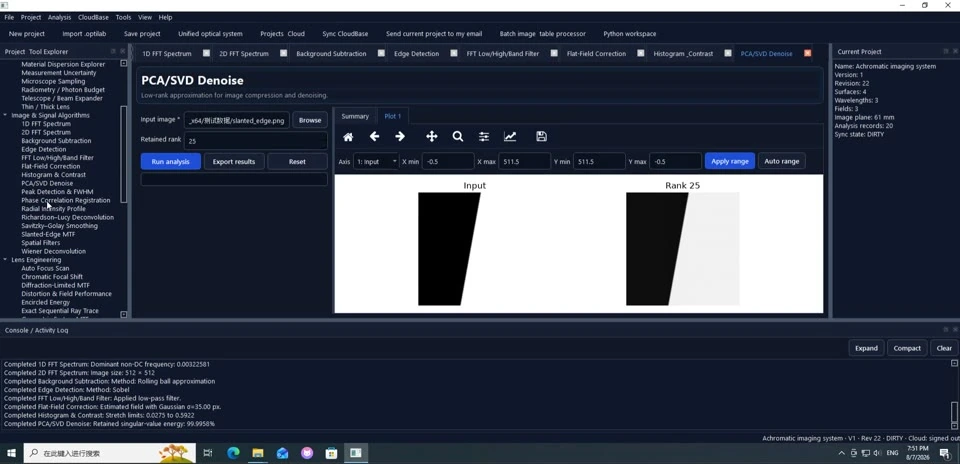Viewport: 960px width, 464px height.
Task: Switch to the Summary tab
Action: [x=355, y=116]
